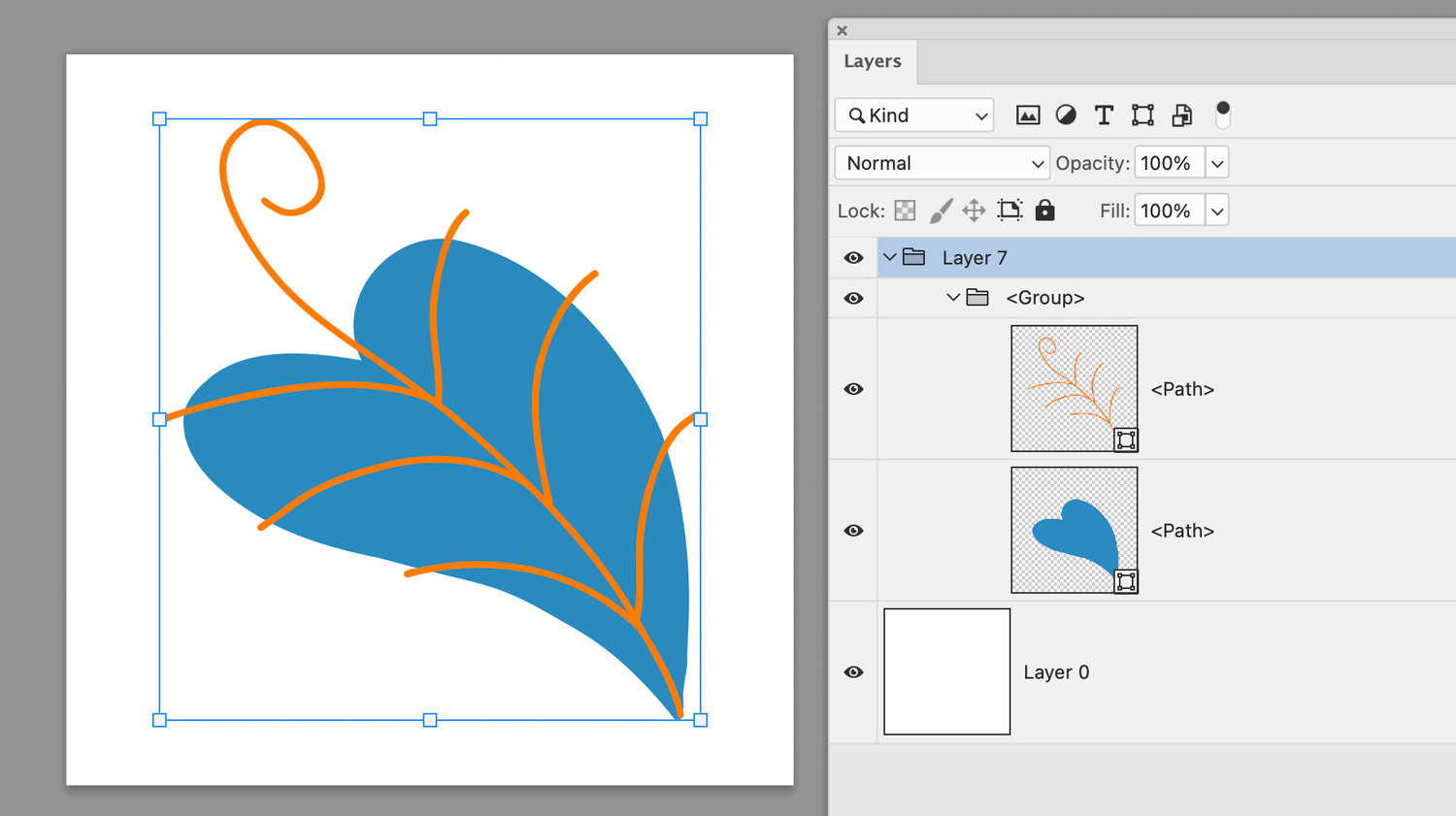
Task: Toggle visibility of the orange vein Path
Action: [x=853, y=388]
